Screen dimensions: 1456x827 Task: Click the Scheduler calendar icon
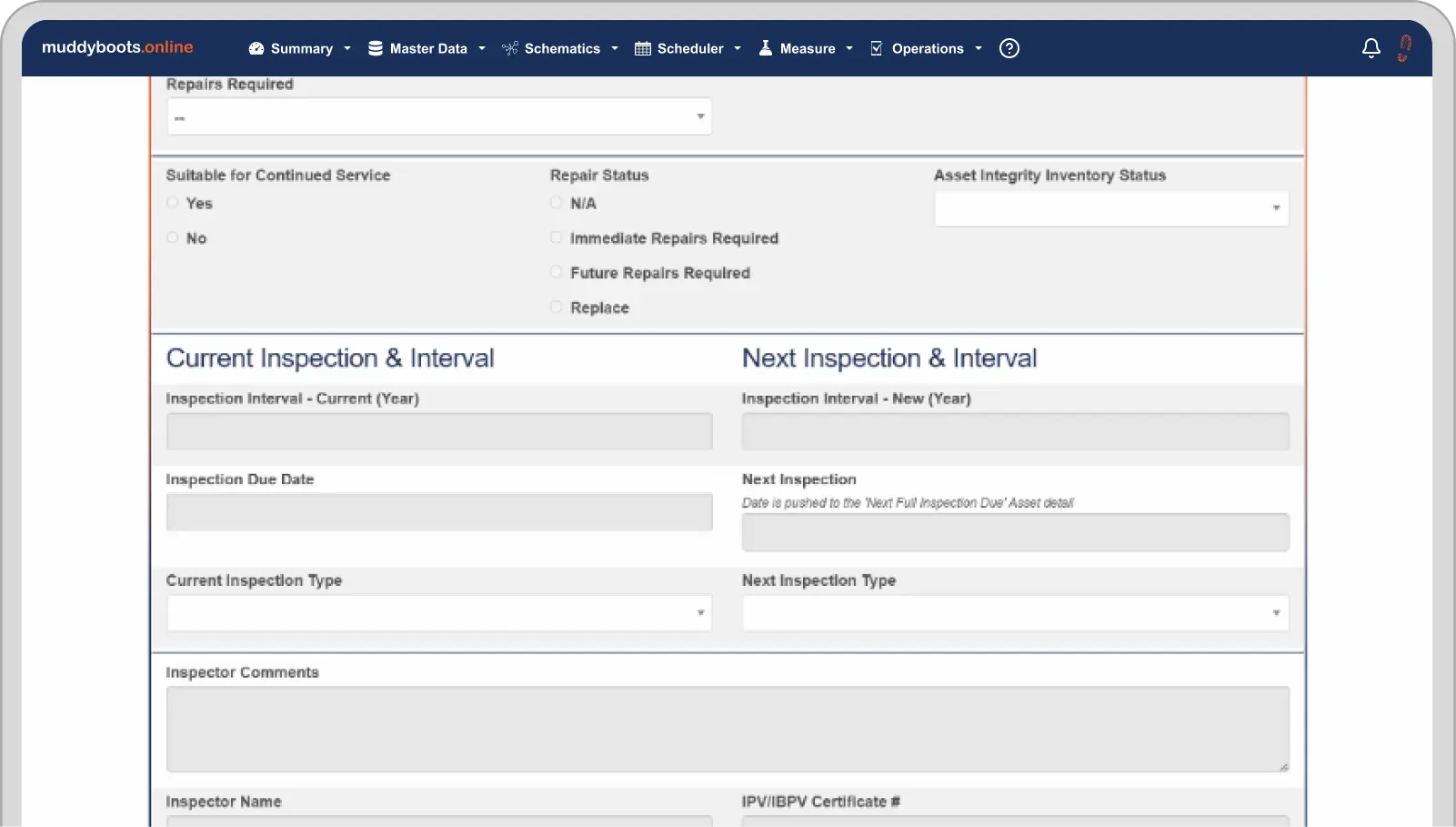[x=642, y=48]
